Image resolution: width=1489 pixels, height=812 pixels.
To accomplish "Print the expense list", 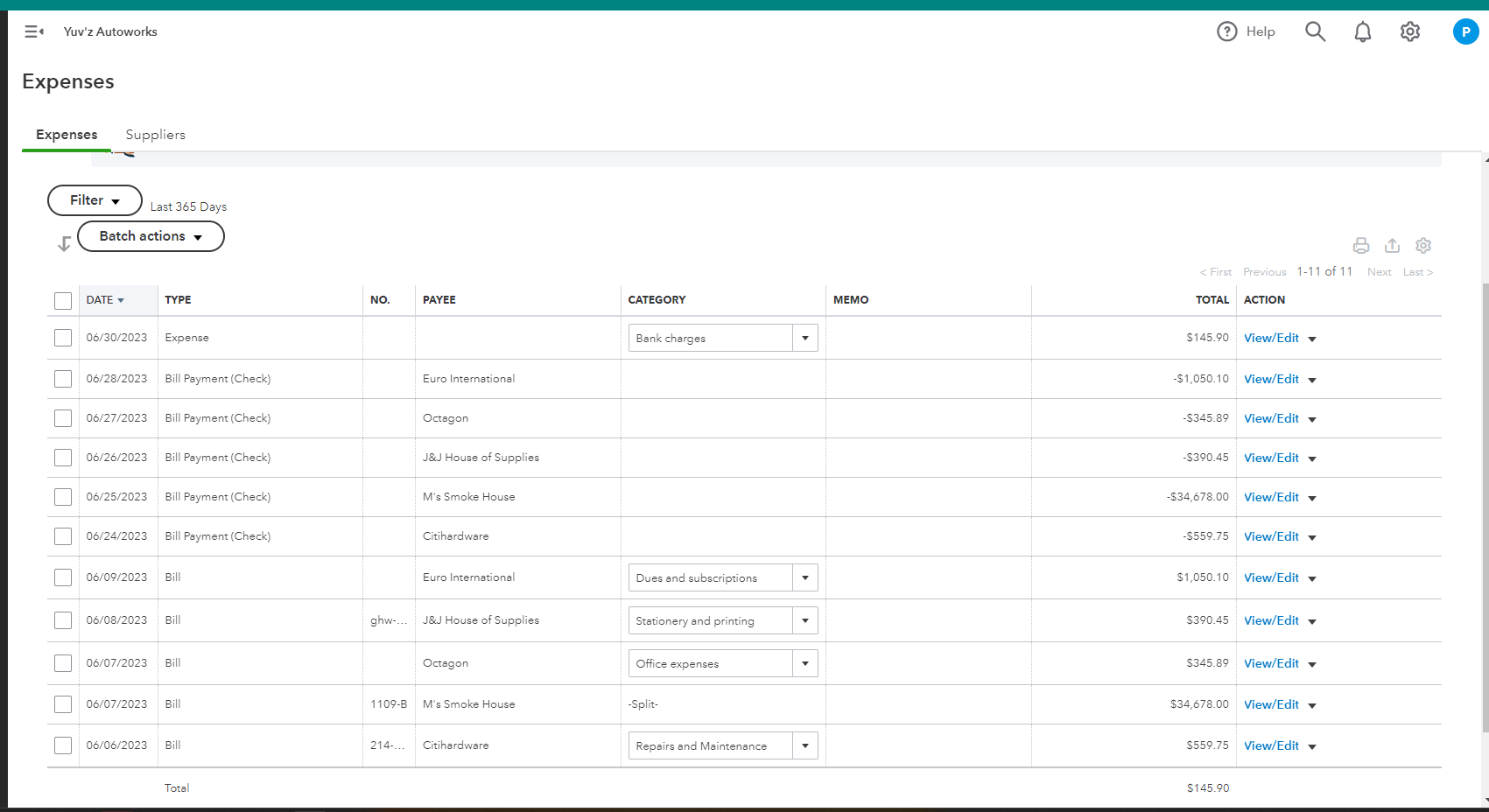I will pos(1360,245).
